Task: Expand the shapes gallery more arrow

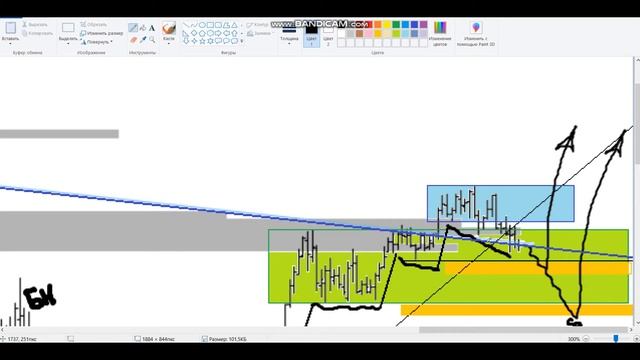Action: pos(242,41)
